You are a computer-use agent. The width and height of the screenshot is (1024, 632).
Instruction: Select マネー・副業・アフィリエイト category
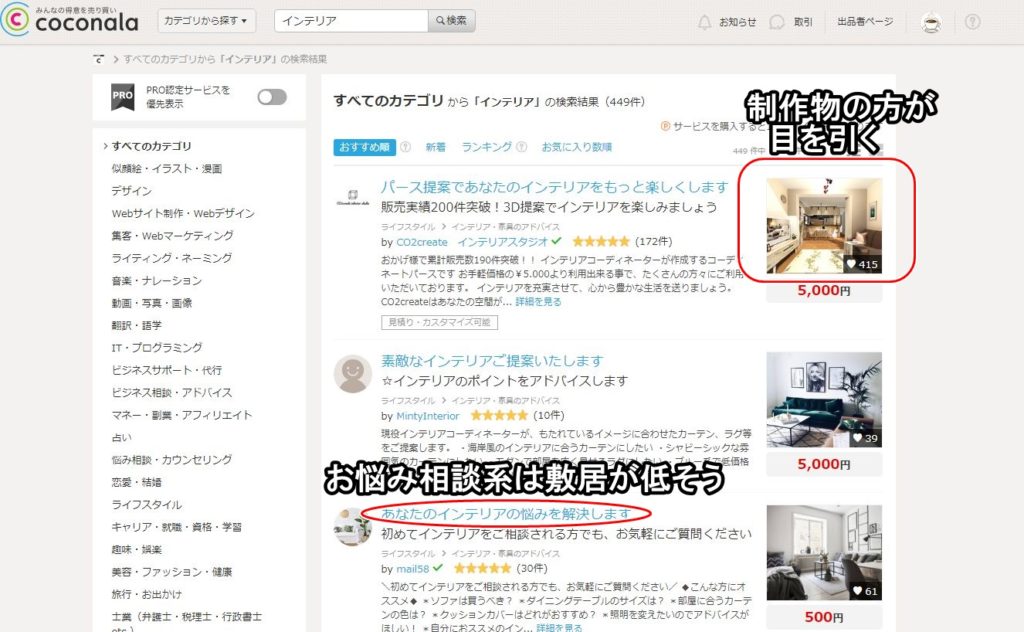[182, 415]
